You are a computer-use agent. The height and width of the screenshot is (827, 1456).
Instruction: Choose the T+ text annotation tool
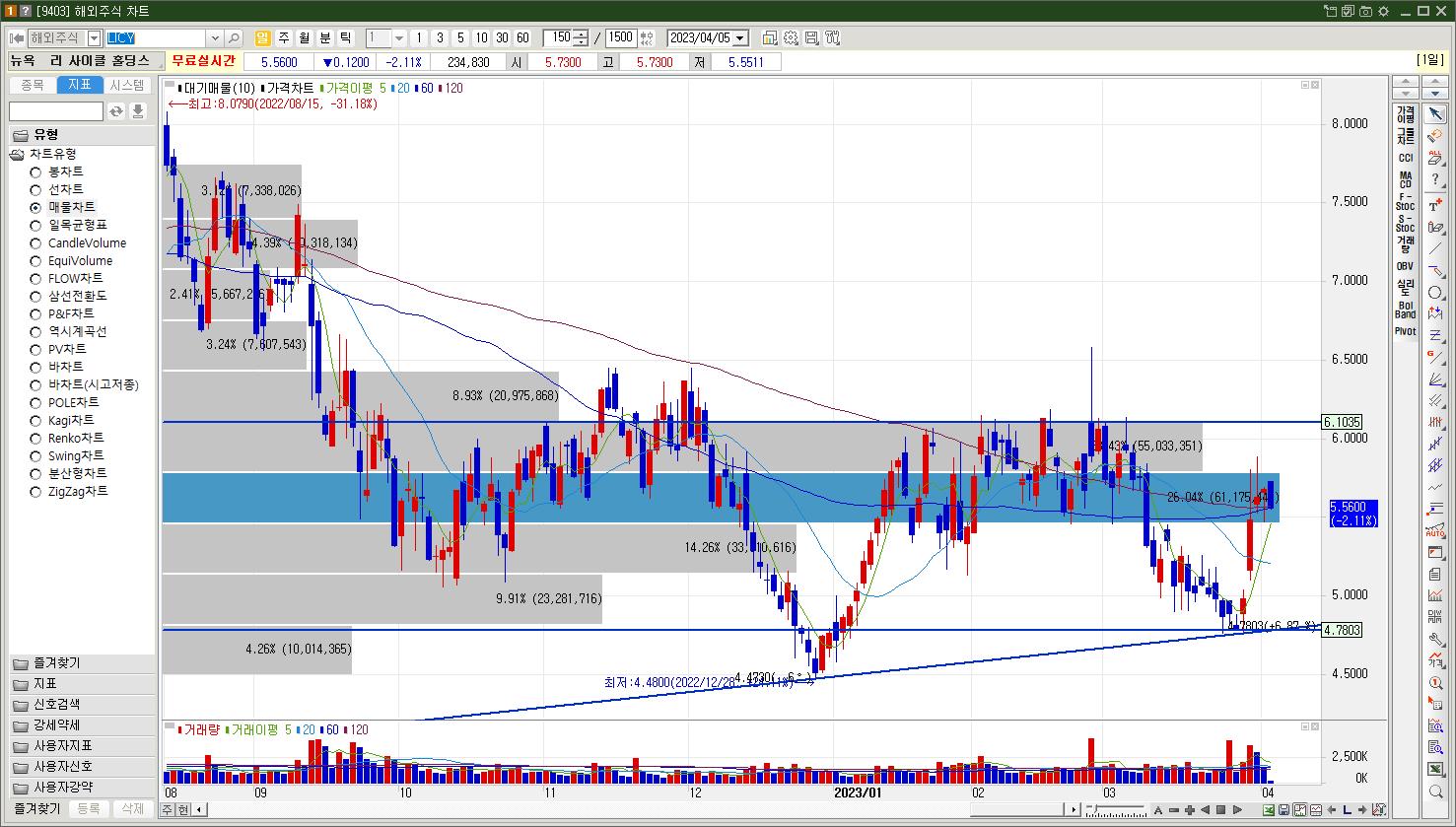(1436, 205)
